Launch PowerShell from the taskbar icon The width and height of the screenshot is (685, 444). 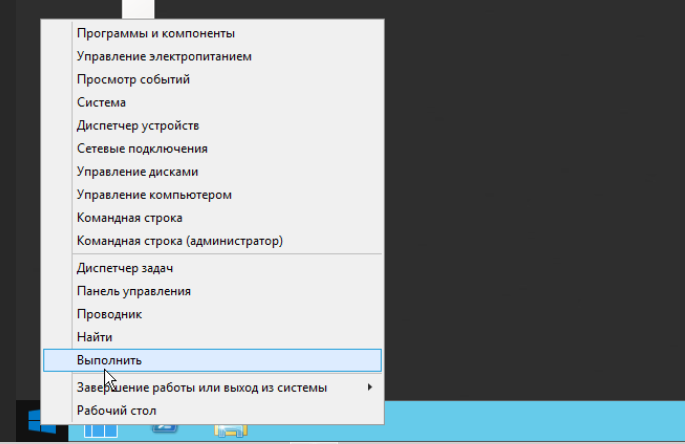[x=164, y=431]
